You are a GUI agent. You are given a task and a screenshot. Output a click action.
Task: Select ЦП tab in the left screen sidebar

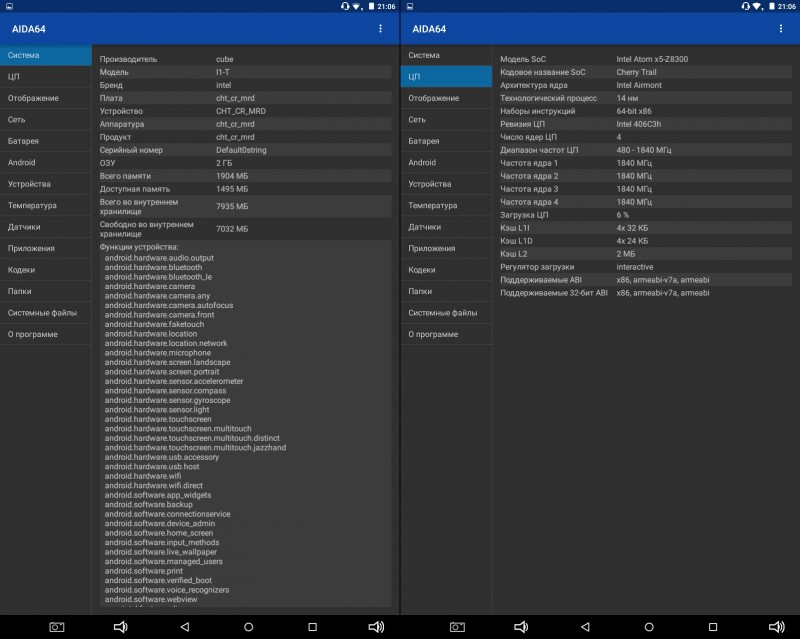[x=46, y=77]
